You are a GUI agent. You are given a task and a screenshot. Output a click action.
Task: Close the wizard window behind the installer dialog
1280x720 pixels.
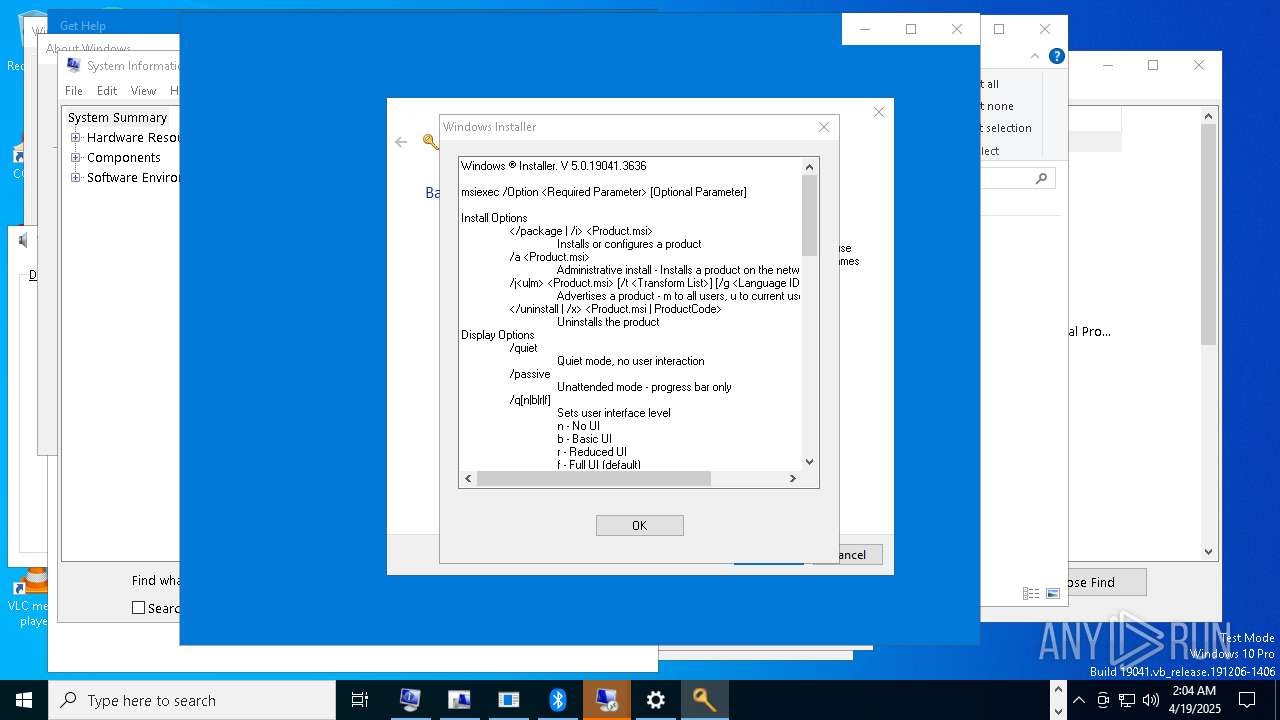point(879,112)
